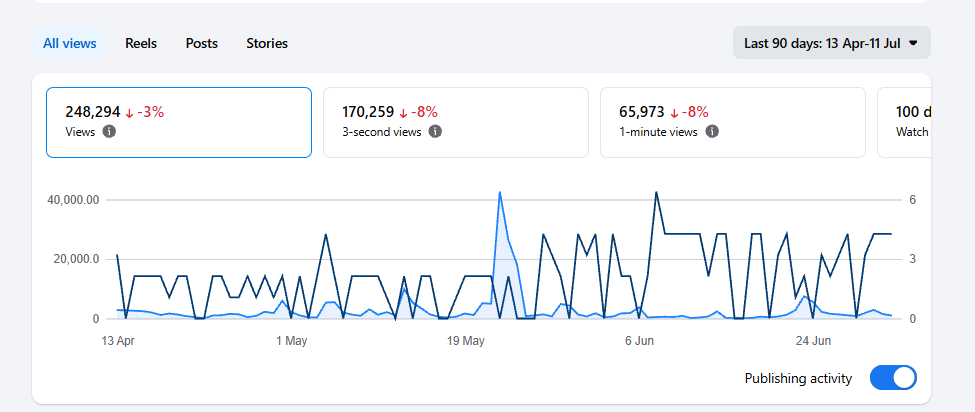Click the down arrow next to 65,973
The image size is (975, 412).
tap(674, 113)
